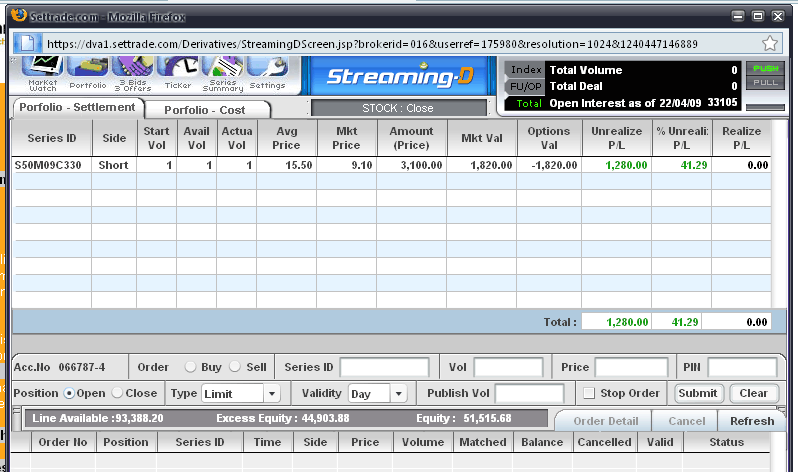The image size is (798, 472).
Task: Tick the Stop Order checkbox
Action: [589, 393]
